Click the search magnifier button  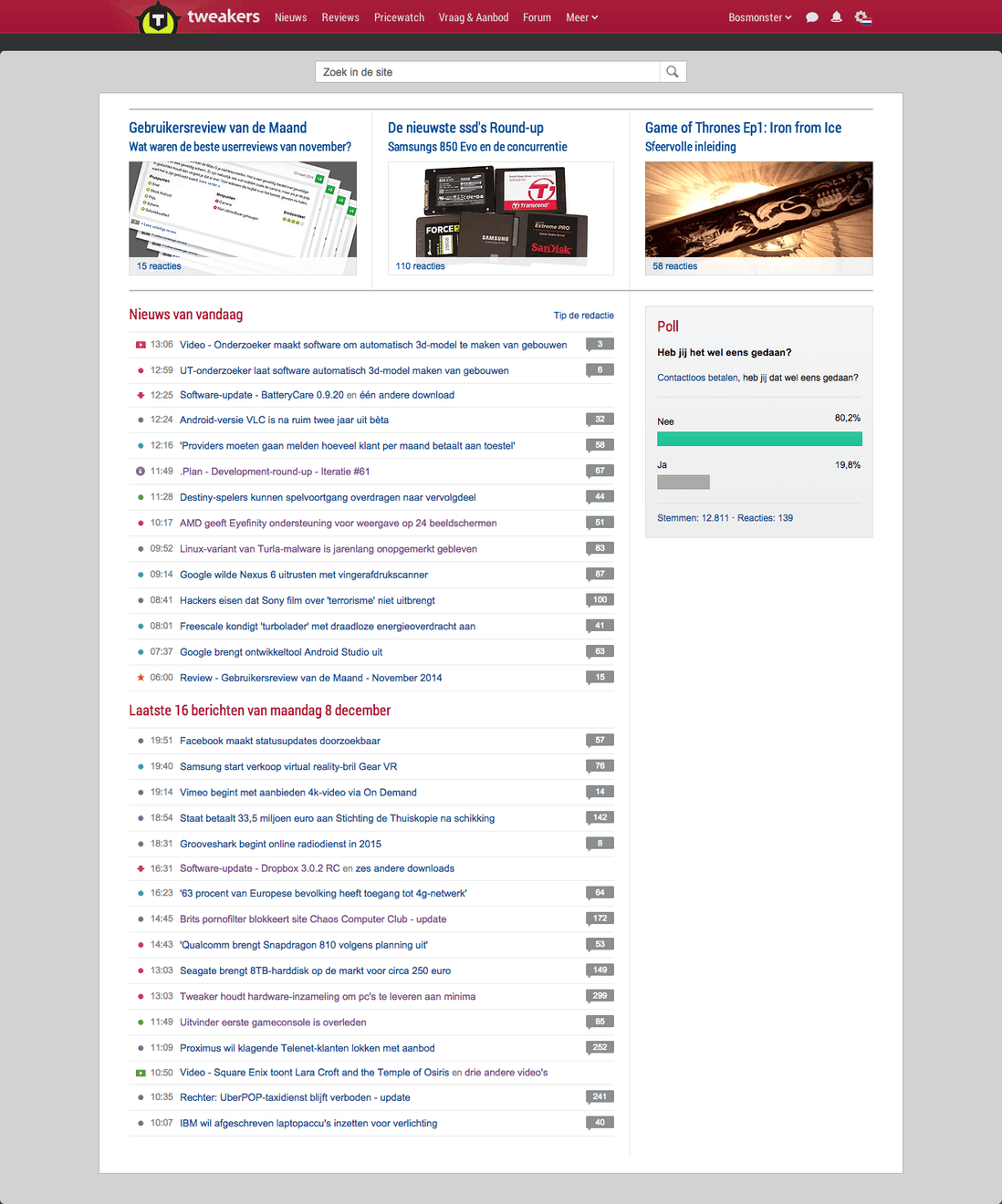(x=673, y=72)
